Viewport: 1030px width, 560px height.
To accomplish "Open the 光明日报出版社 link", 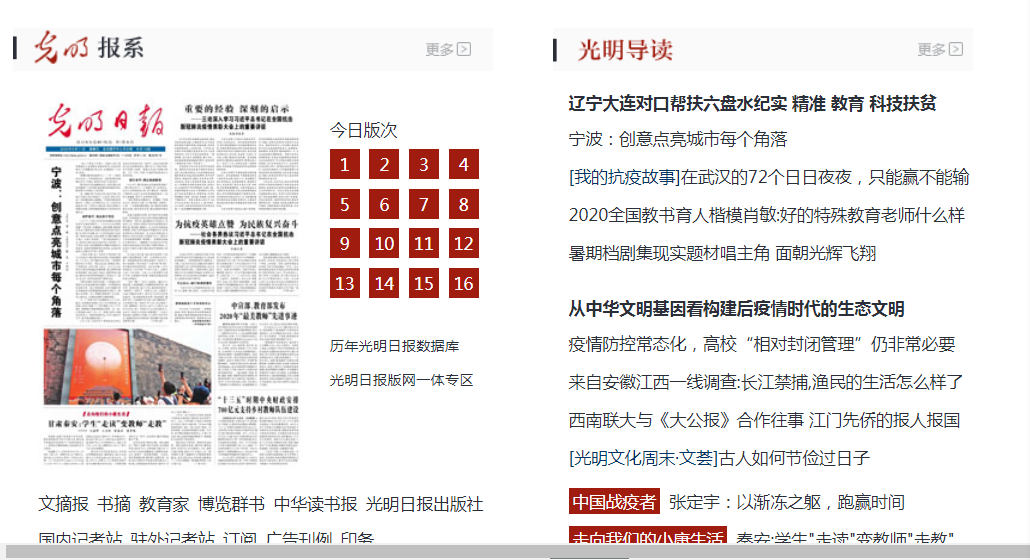I will click(x=424, y=504).
